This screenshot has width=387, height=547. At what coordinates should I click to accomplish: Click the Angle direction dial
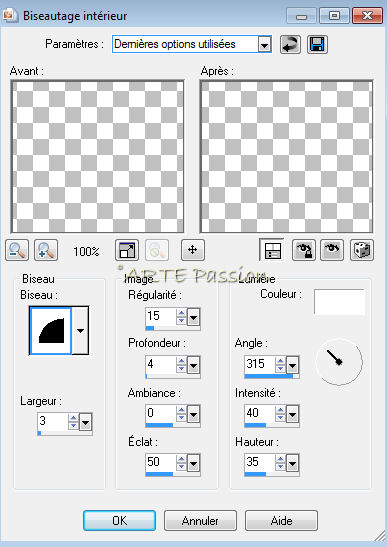pos(339,362)
